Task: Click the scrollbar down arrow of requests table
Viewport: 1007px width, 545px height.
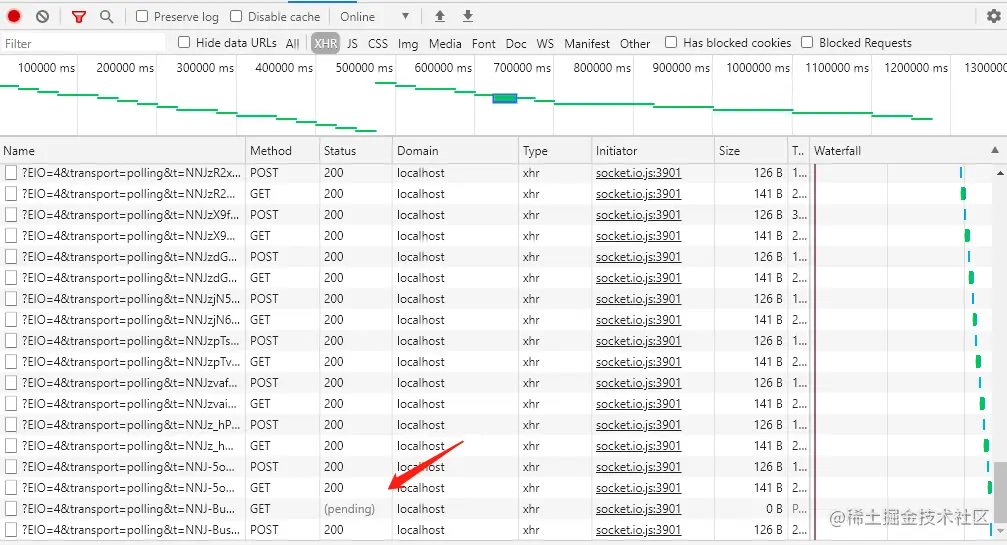Action: pos(1000,530)
